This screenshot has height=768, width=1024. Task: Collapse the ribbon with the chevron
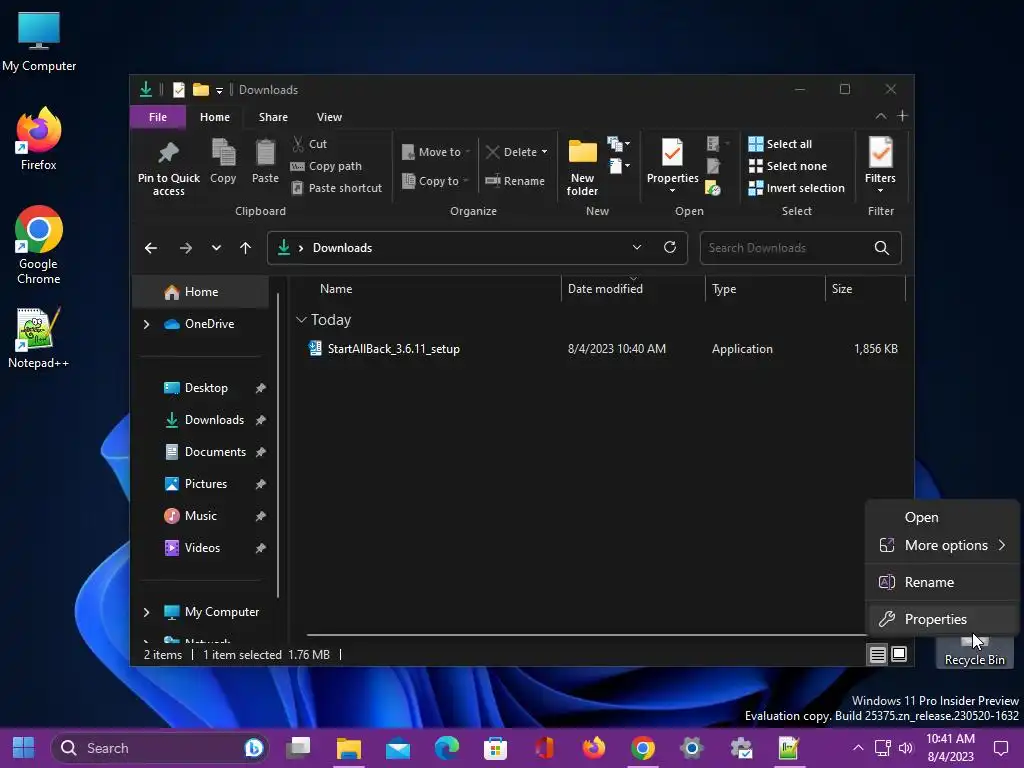[881, 116]
